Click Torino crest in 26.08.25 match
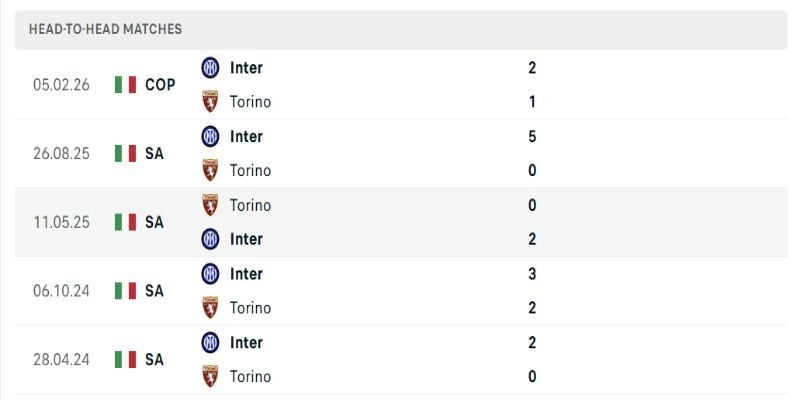Viewport: 800px width, 400px height. [210, 170]
